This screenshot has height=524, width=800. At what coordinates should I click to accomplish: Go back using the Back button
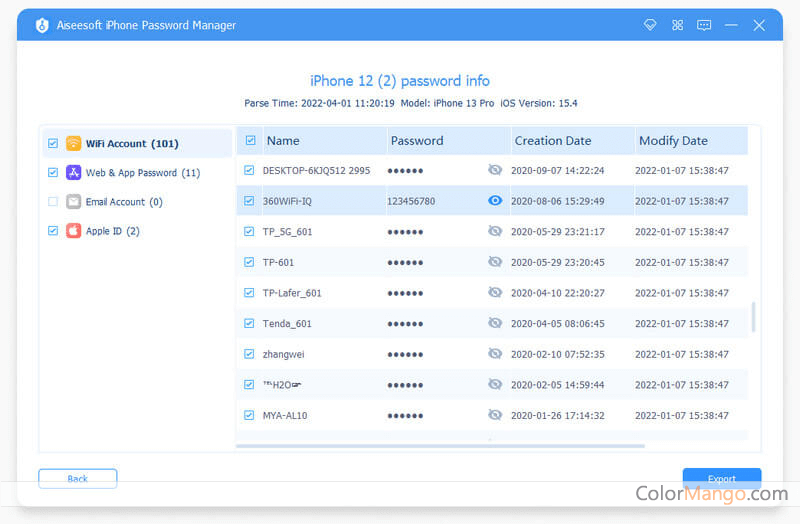(77, 478)
